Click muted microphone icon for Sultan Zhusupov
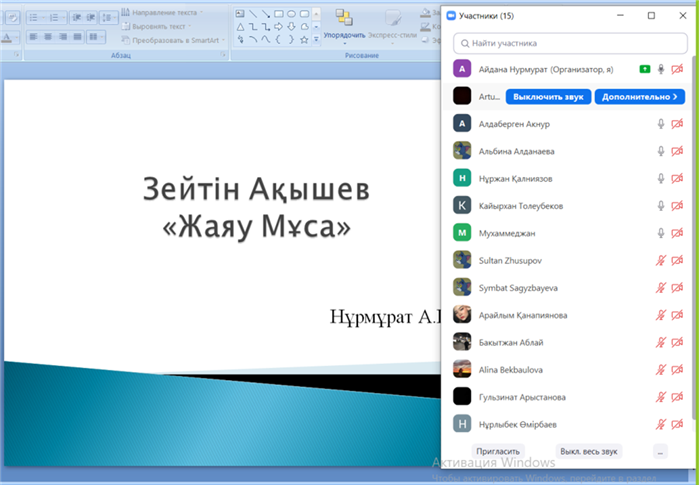Screen dimensions: 700x485 point(660,260)
